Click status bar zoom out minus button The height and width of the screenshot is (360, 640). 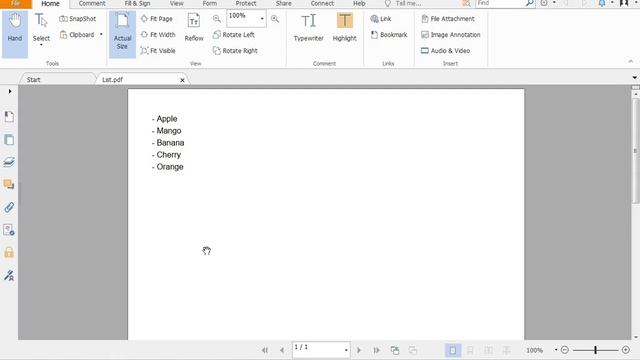point(565,350)
